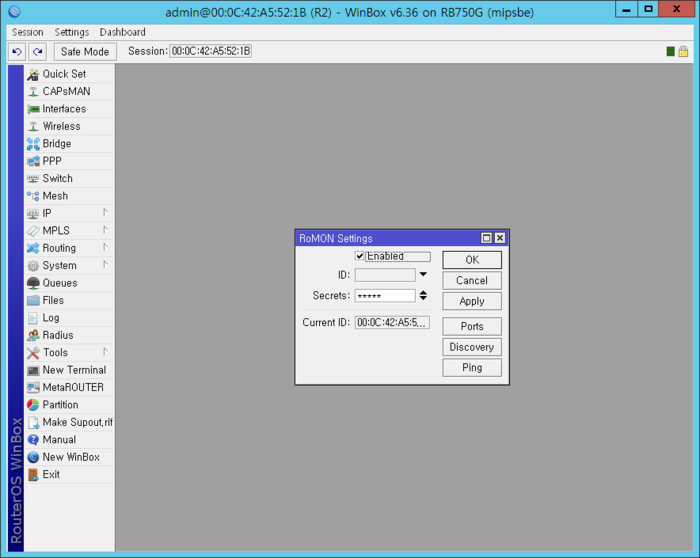Click the Secrets input field
Viewport: 700px width, 558px height.
[x=385, y=296]
